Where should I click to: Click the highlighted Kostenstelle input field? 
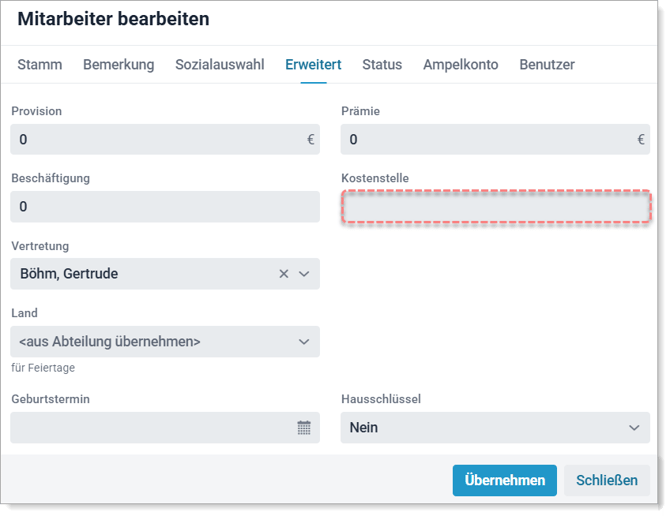496,206
